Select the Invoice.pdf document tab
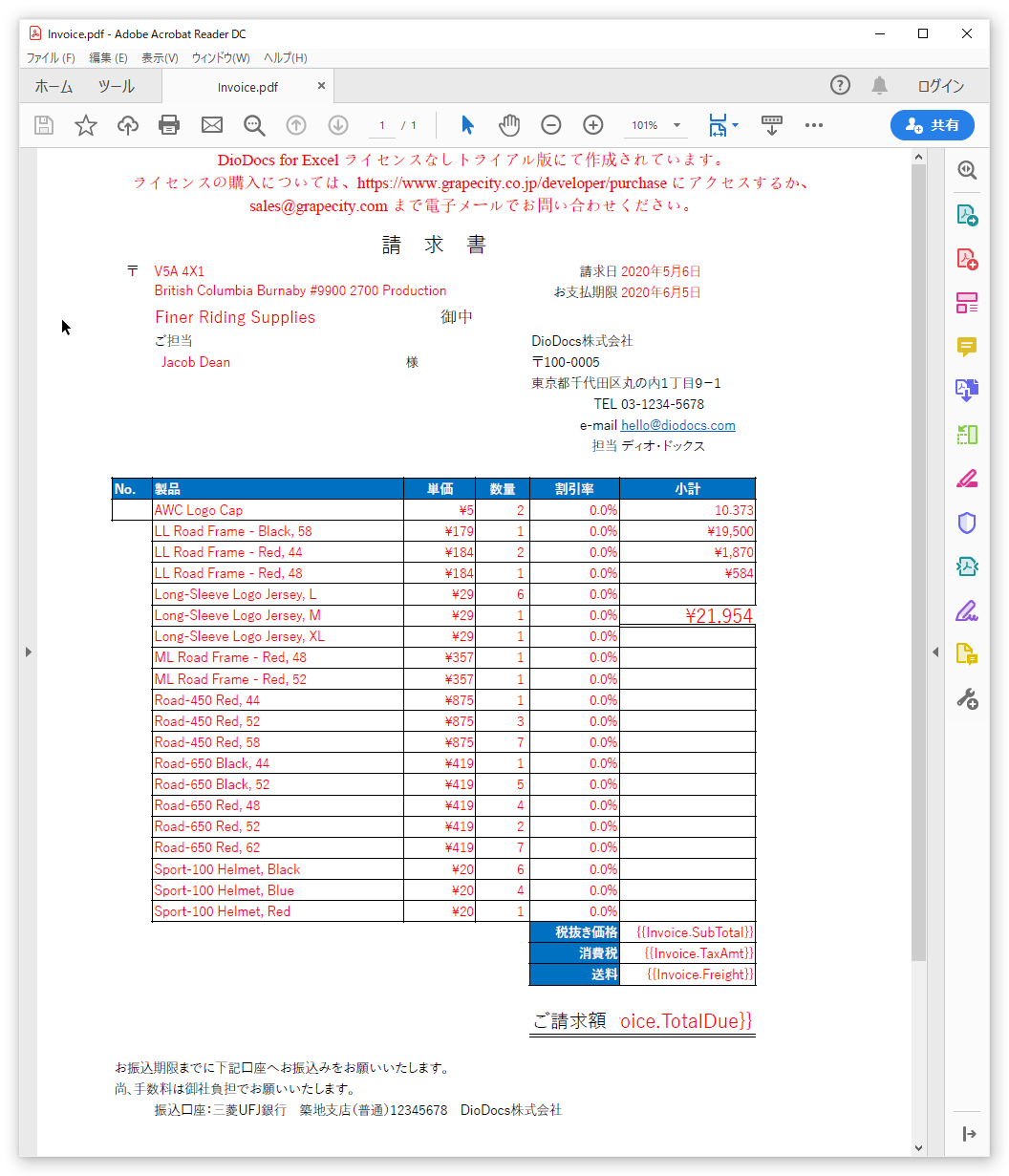1009x1176 pixels. pyautogui.click(x=247, y=87)
